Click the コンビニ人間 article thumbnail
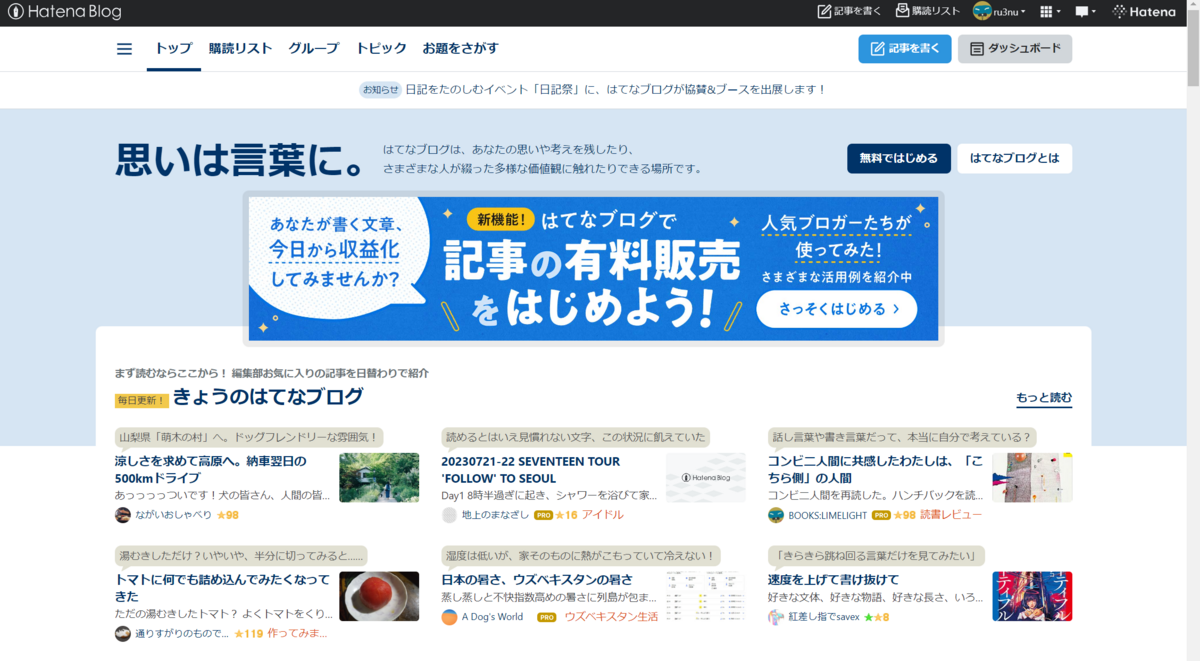This screenshot has width=1200, height=661. click(x=1032, y=477)
